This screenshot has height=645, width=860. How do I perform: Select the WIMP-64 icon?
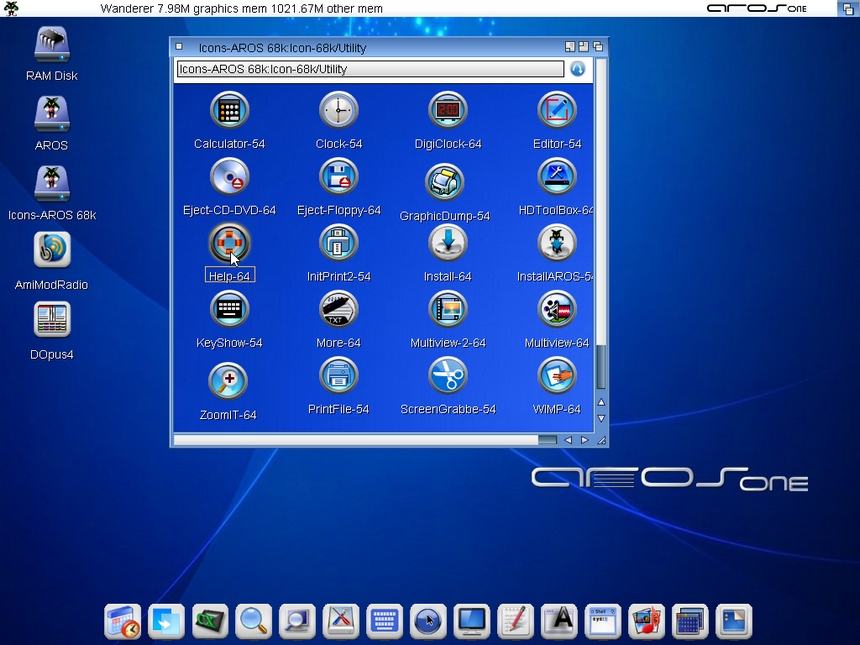pyautogui.click(x=557, y=376)
